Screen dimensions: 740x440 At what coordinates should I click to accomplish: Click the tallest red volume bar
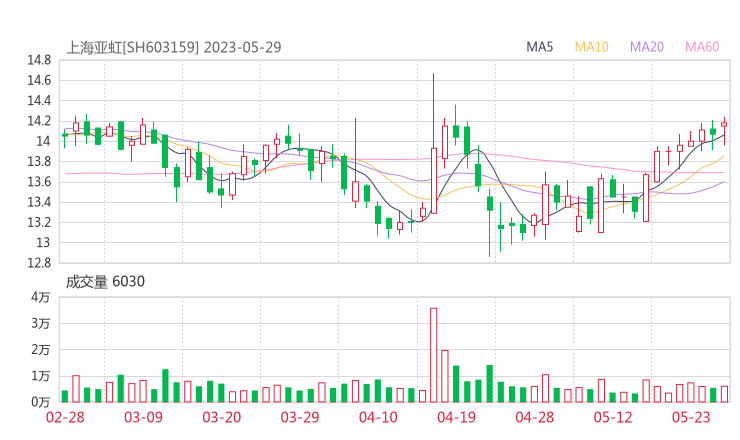[434, 355]
